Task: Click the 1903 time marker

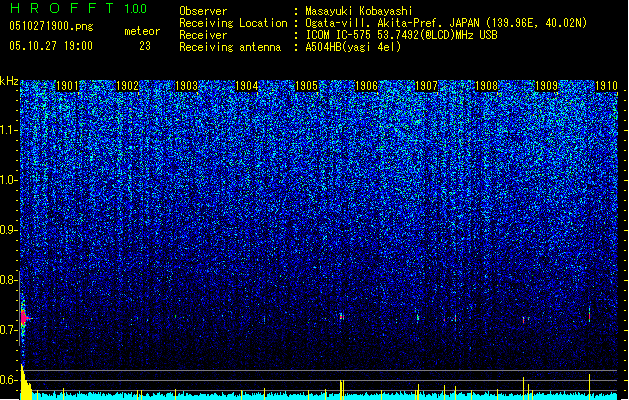Action: click(187, 86)
